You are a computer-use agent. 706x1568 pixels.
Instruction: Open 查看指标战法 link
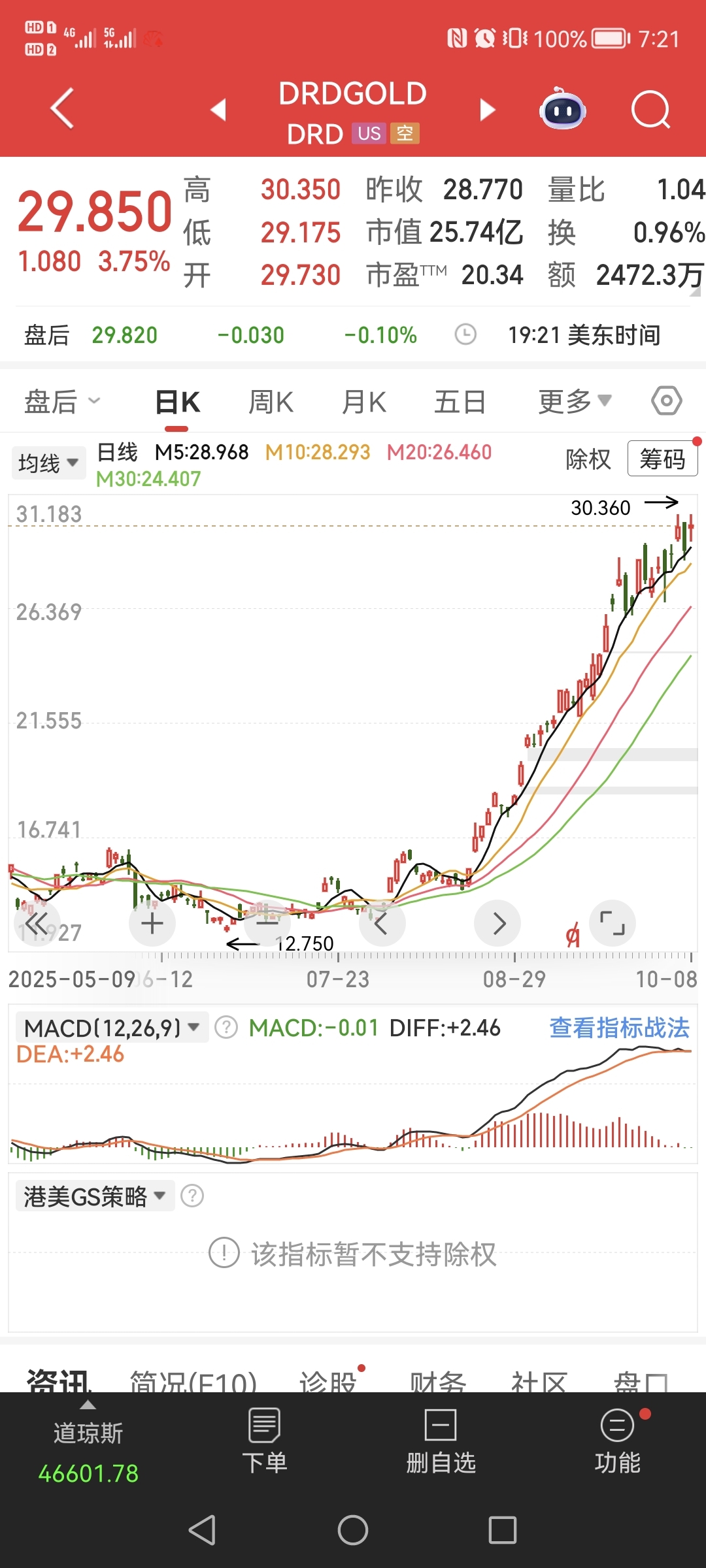click(x=619, y=1028)
